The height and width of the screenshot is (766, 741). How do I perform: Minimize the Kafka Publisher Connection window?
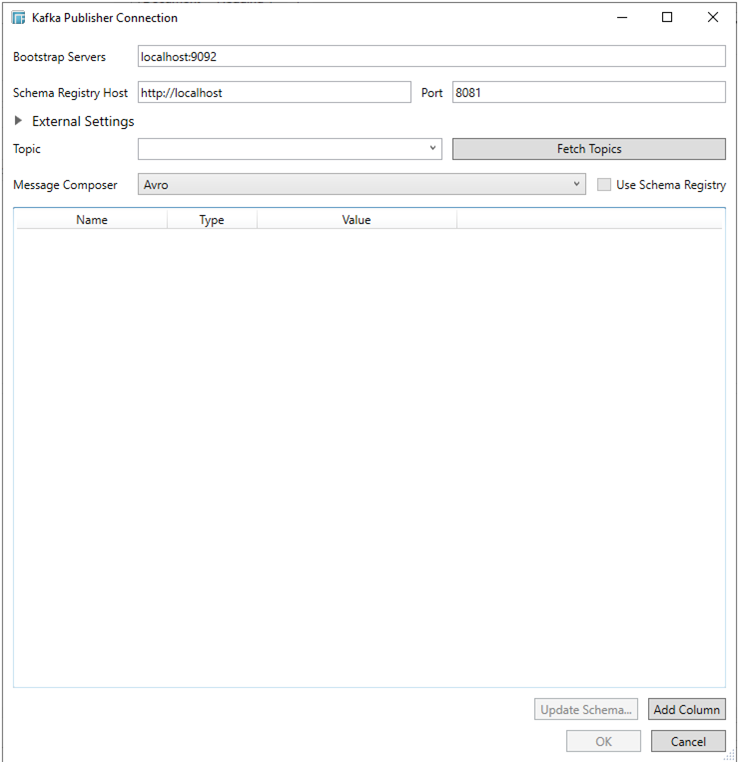click(622, 17)
